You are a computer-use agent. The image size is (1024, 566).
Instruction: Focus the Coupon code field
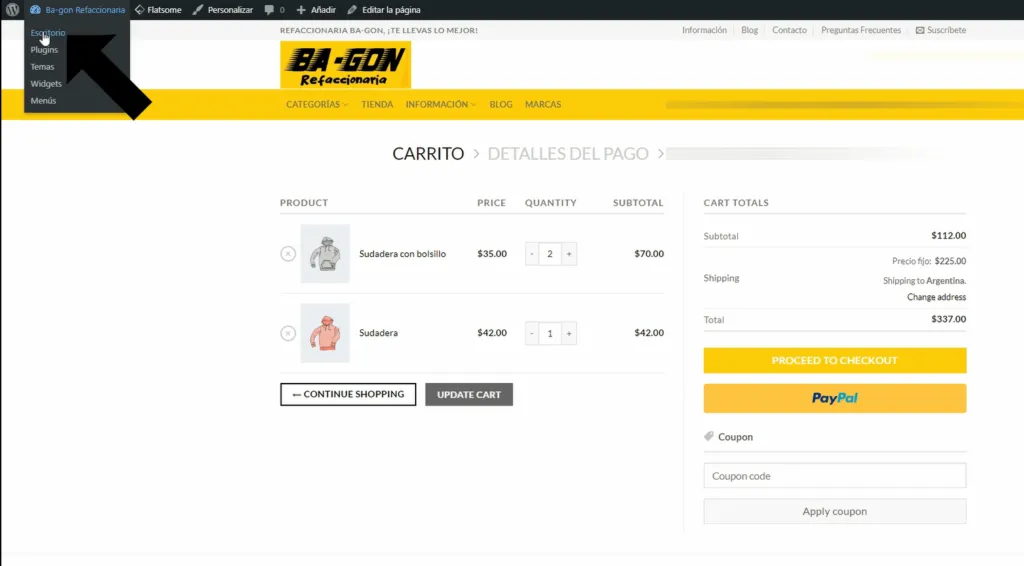[x=835, y=476]
